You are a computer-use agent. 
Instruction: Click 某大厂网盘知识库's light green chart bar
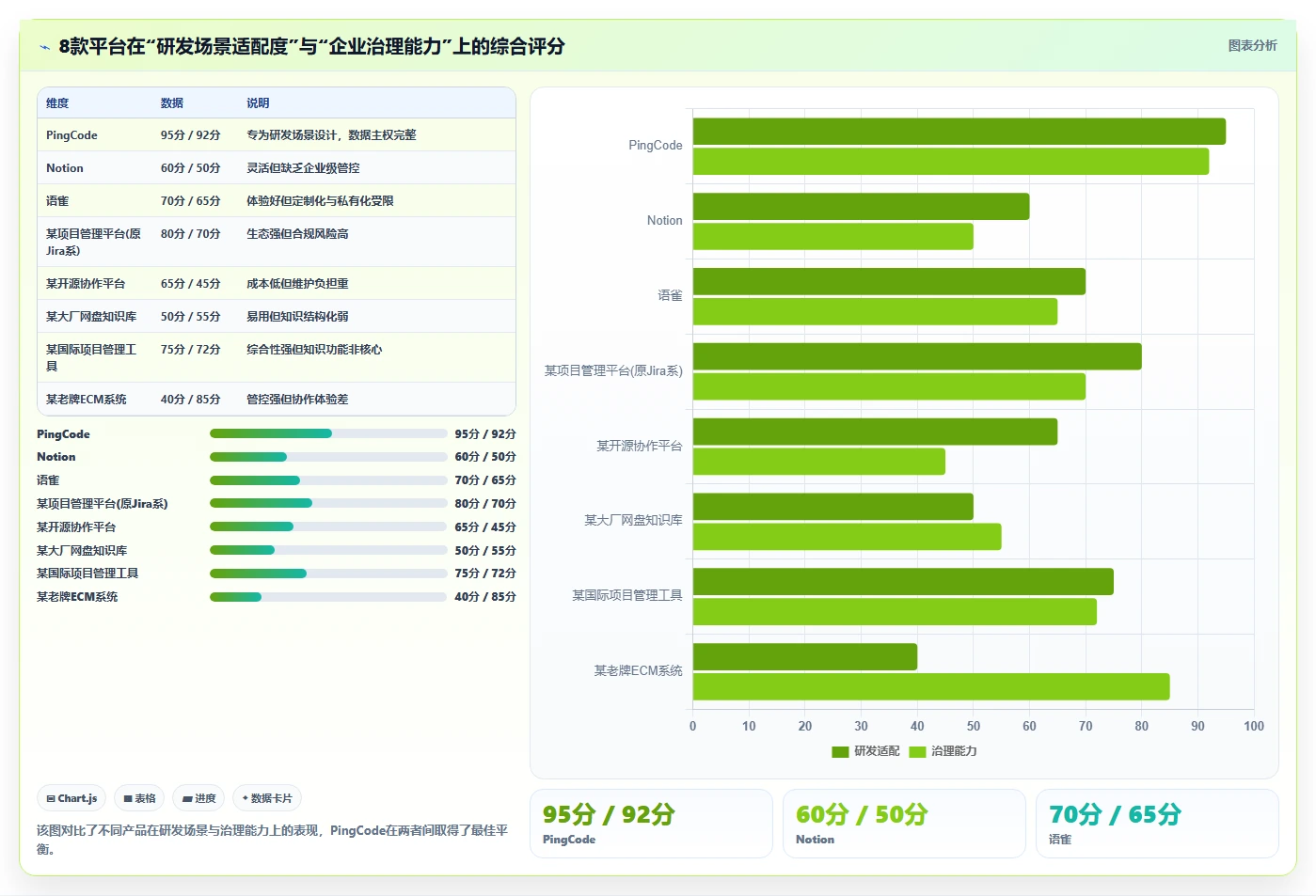click(847, 537)
